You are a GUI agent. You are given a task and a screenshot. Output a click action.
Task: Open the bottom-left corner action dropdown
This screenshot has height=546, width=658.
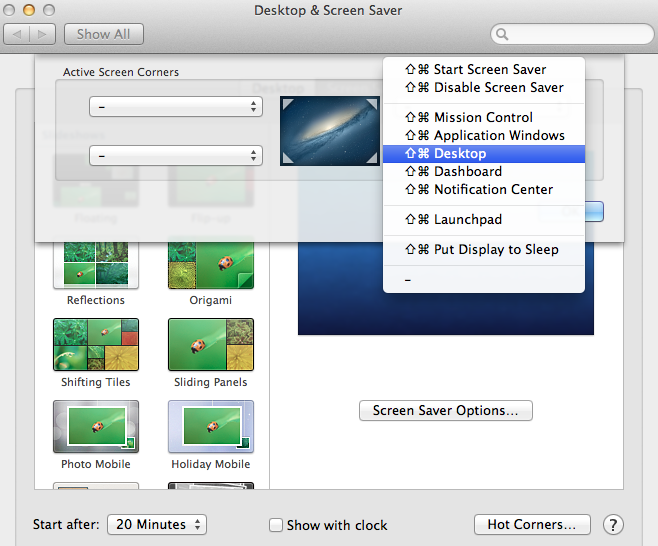click(176, 156)
